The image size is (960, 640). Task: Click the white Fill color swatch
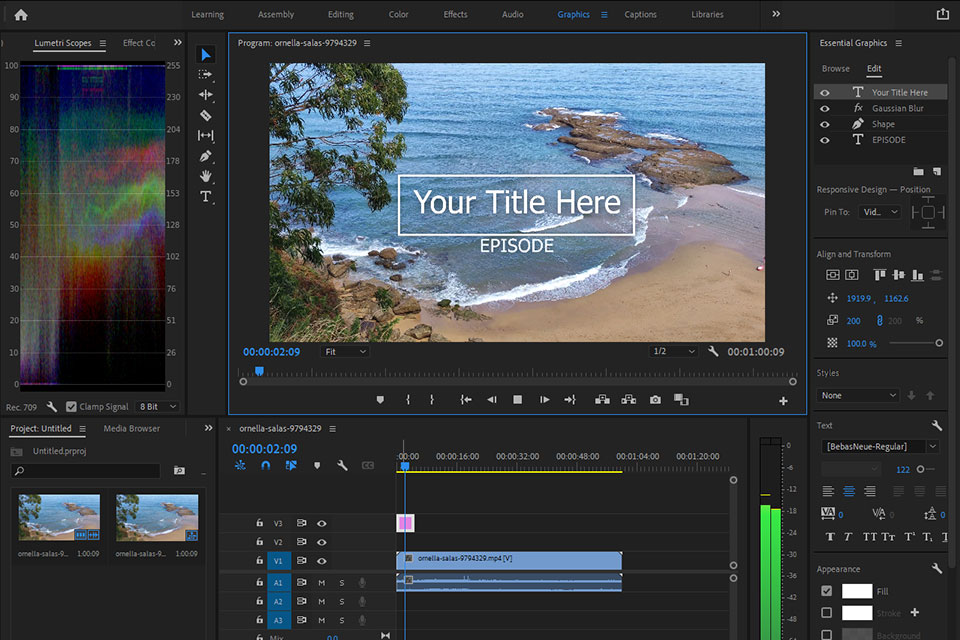857,591
